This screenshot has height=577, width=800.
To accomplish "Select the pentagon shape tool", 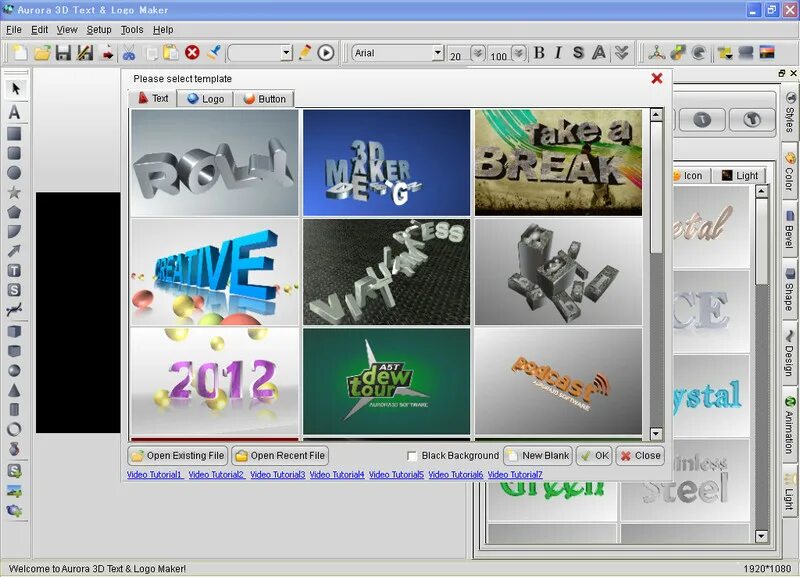I will point(14,212).
